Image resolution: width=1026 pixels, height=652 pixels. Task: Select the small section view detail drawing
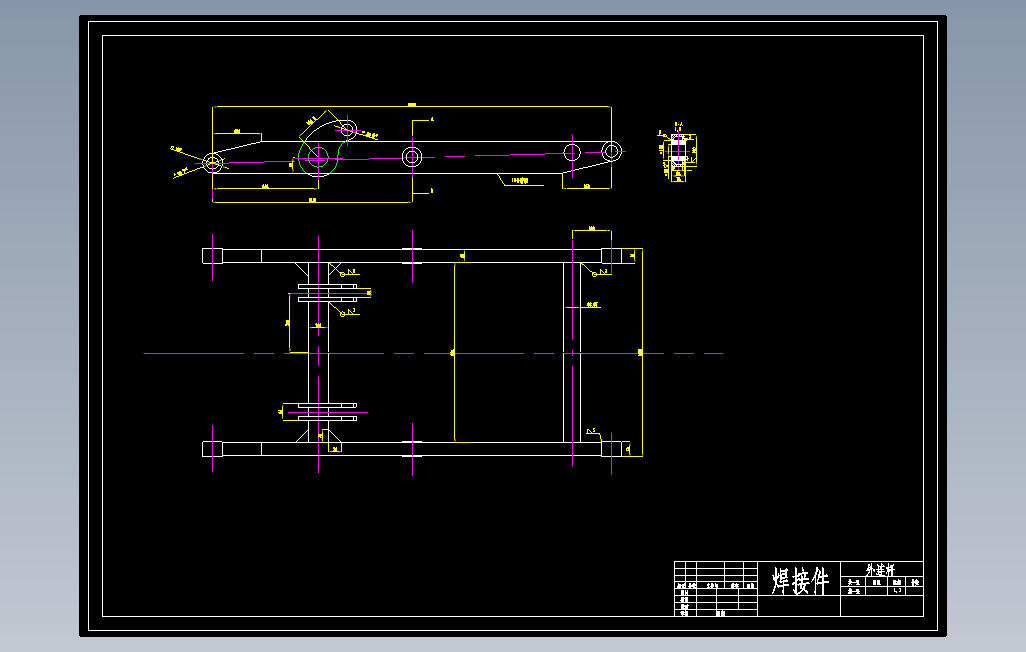click(677, 152)
